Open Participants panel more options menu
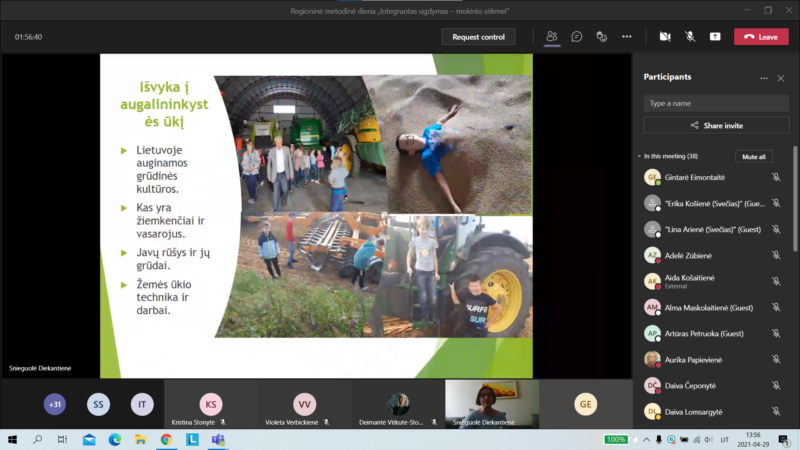 click(x=764, y=78)
